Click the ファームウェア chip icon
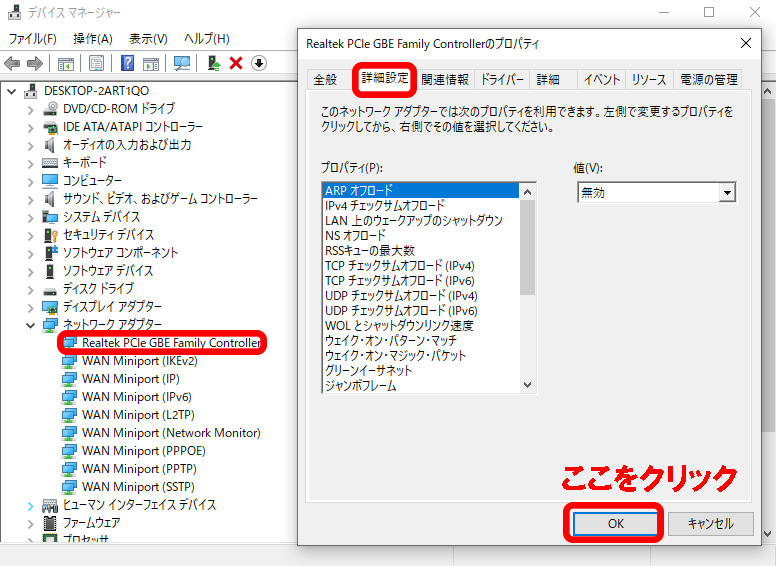 coord(50,523)
